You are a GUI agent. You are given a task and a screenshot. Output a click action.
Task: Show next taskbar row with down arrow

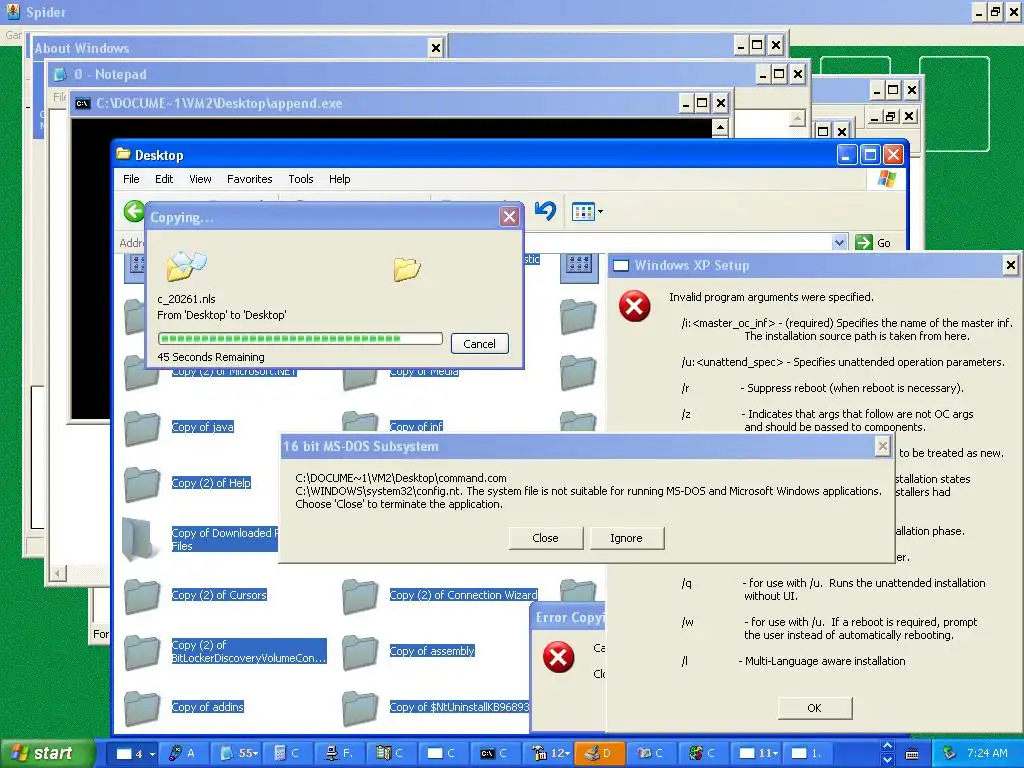[887, 760]
